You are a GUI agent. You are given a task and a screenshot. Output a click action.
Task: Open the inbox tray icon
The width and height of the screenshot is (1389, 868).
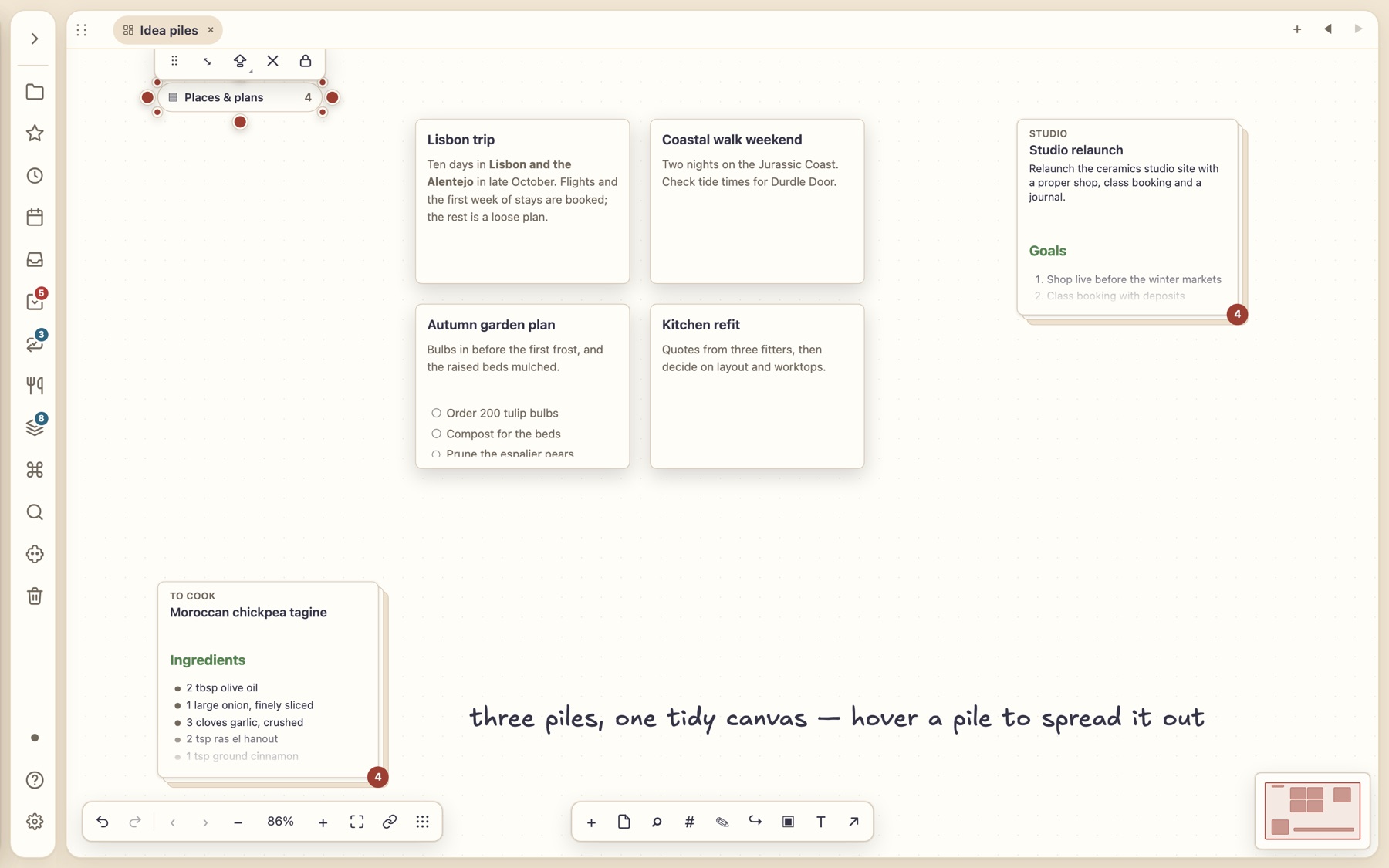pos(35,259)
